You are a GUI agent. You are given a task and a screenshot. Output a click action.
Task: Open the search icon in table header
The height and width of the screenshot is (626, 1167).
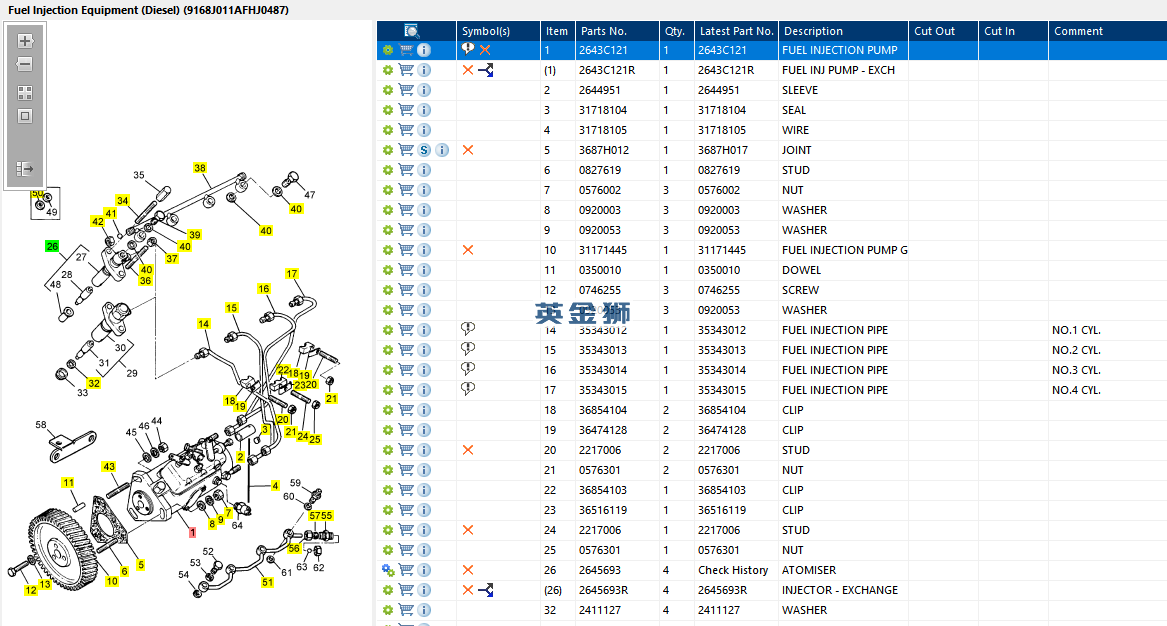412,31
